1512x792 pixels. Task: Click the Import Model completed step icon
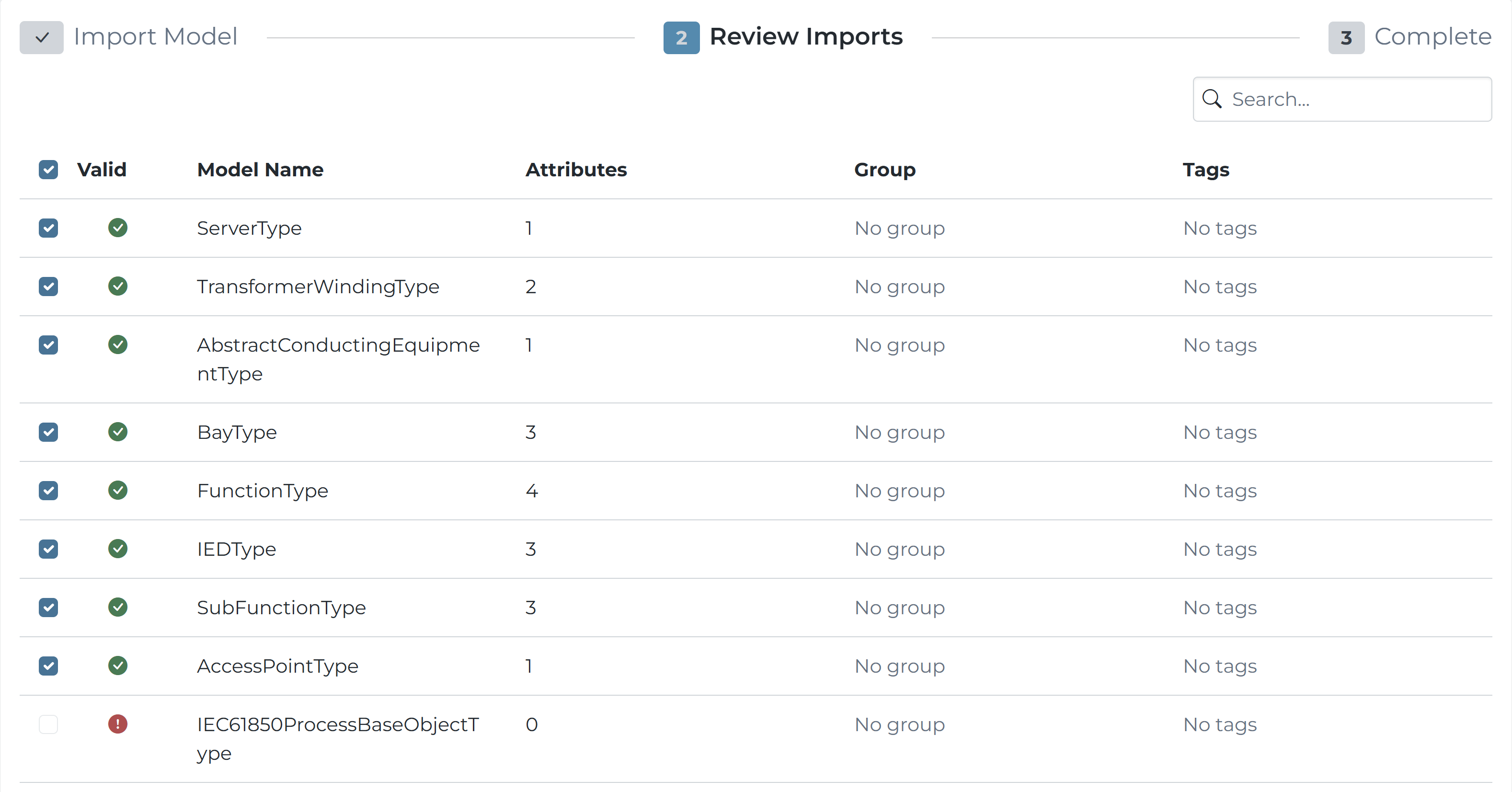click(41, 37)
